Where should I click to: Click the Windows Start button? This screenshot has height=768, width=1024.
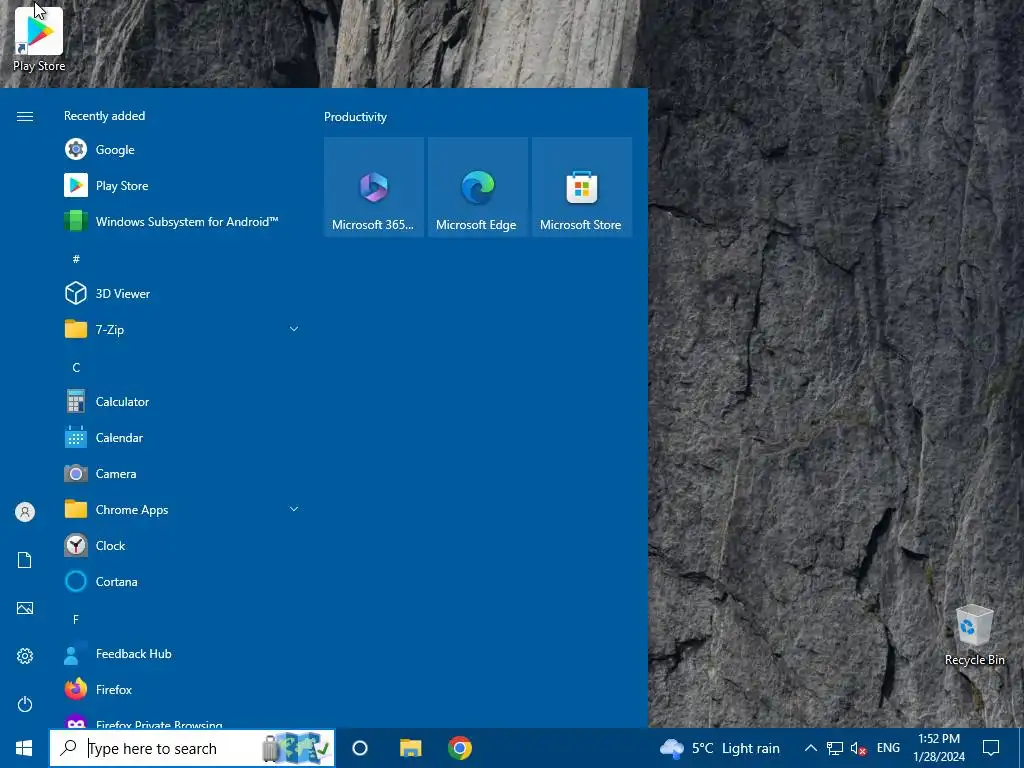[24, 748]
